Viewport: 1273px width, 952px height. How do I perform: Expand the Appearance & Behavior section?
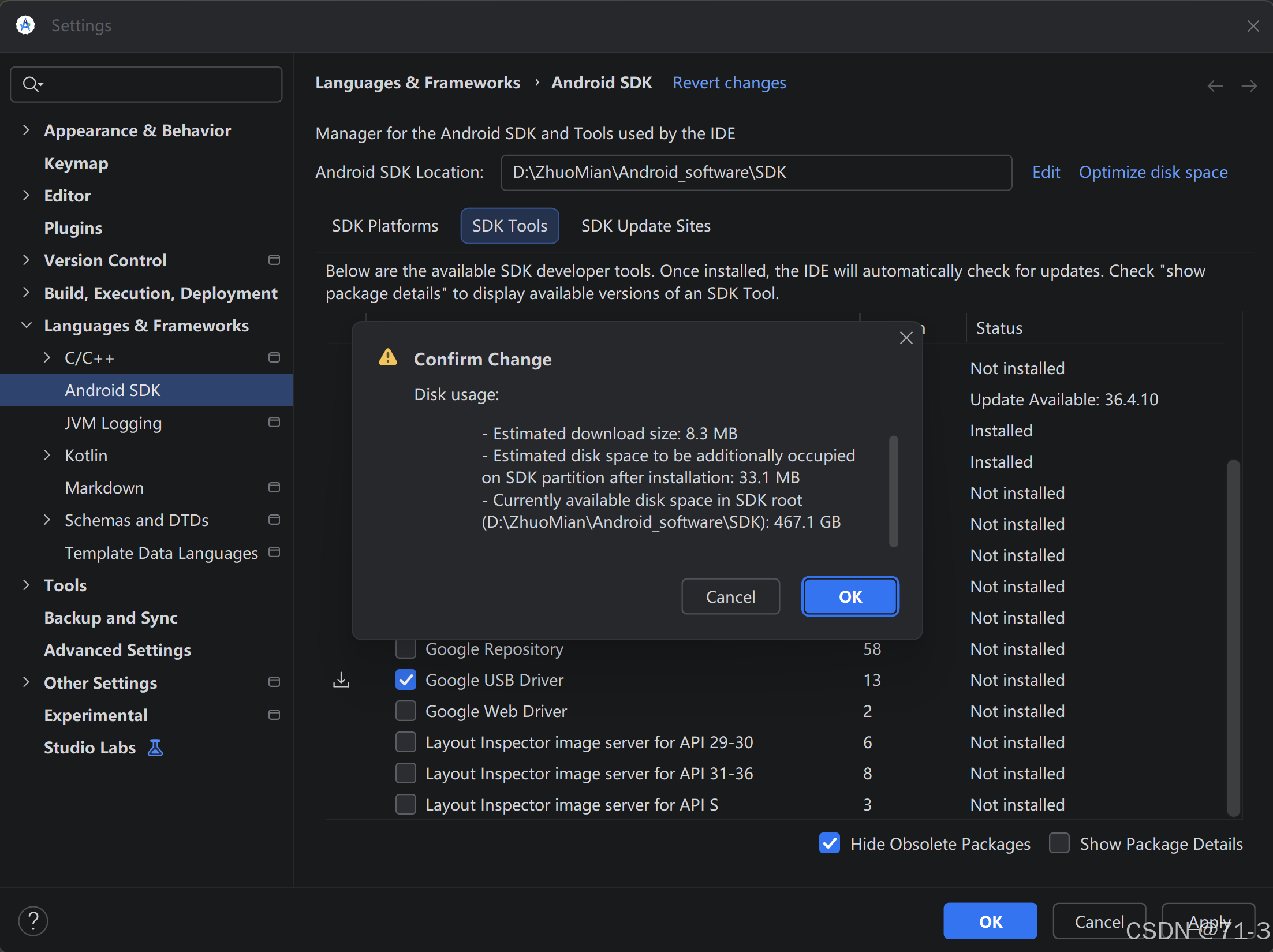tap(26, 130)
